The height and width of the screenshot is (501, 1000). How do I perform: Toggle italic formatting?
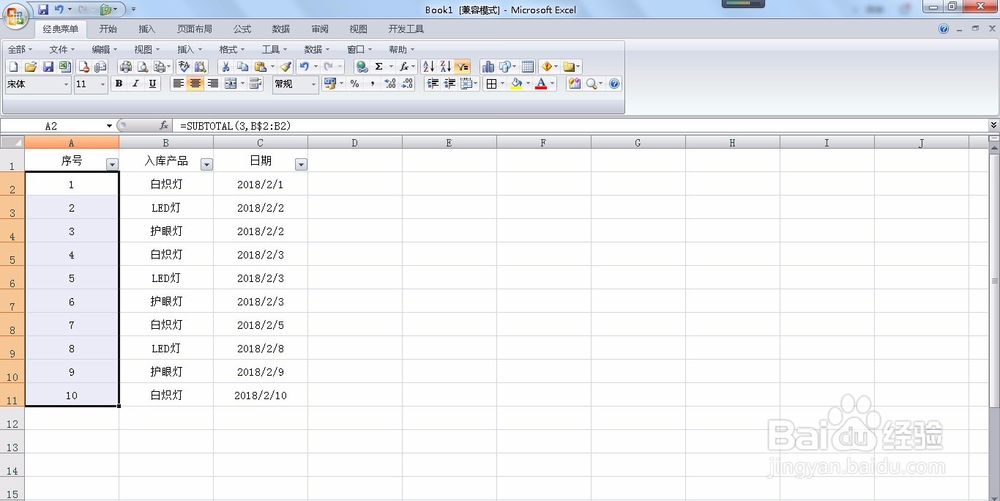tap(135, 84)
